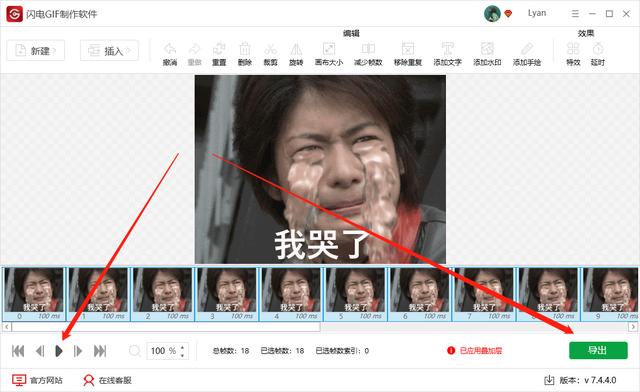Click the timeline scroll right arrow
This screenshot has height=392, width=640.
click(x=633, y=327)
